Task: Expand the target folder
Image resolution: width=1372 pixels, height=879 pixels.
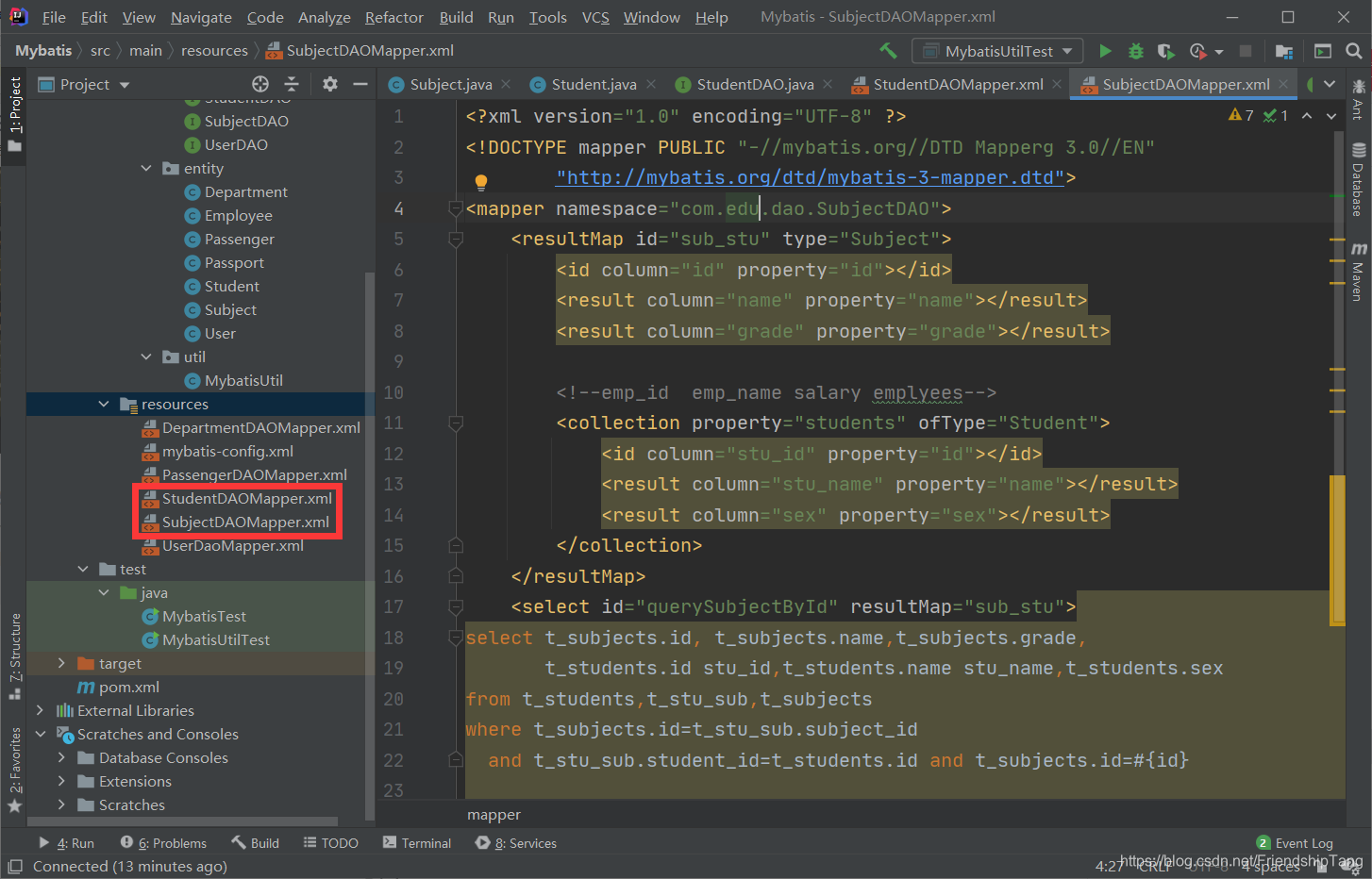Action: 61,663
